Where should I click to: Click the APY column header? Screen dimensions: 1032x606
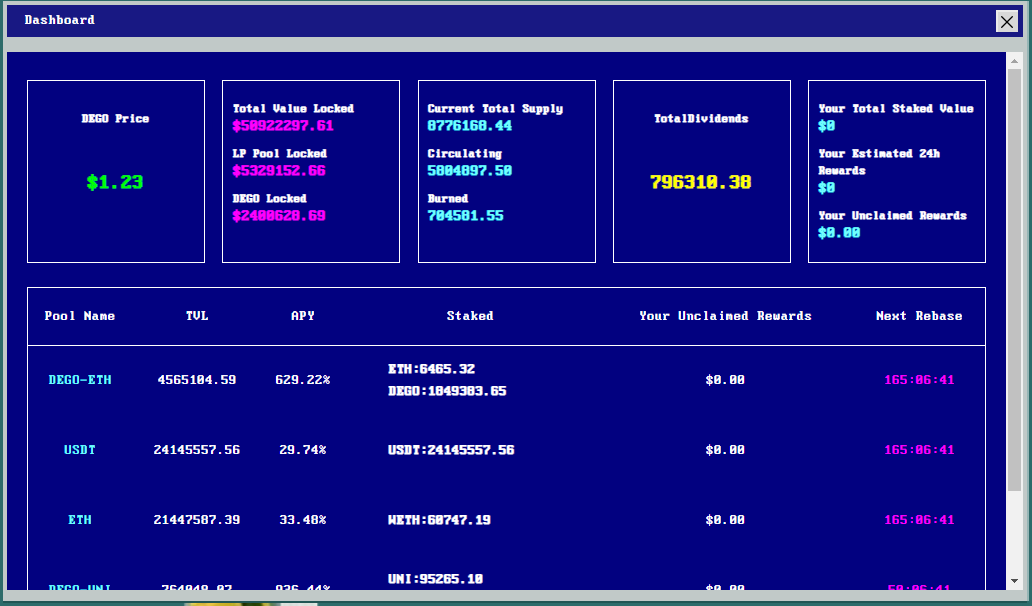(303, 316)
